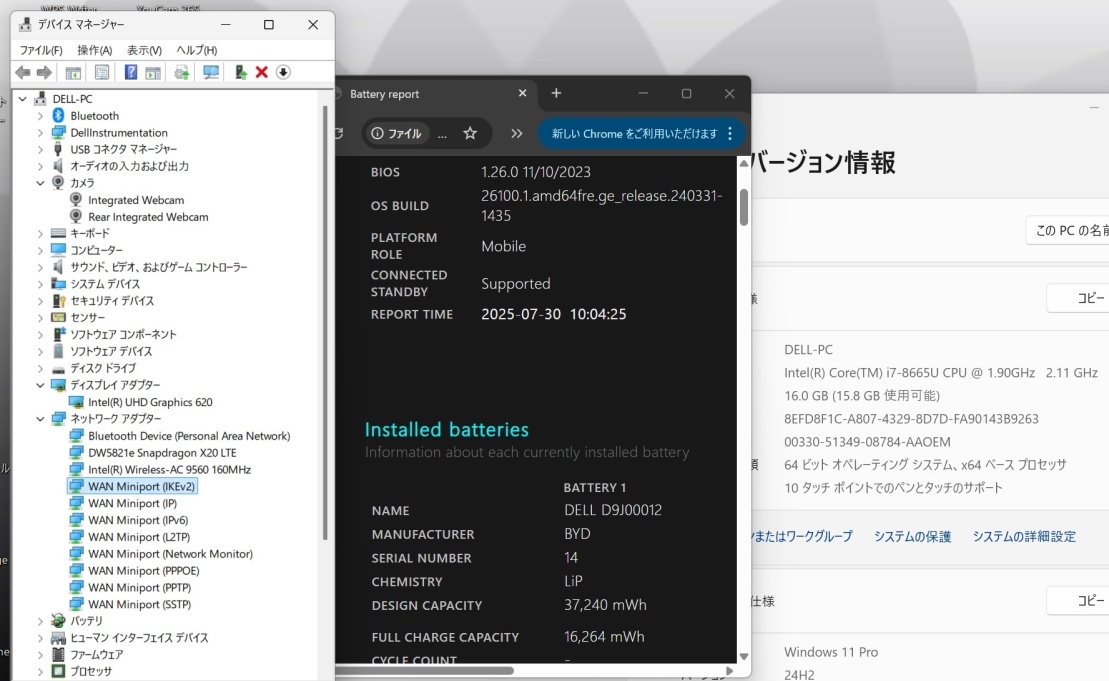This screenshot has width=1109, height=681.
Task: Click the Device Manager tree vertical scrollbar
Action: coord(325,322)
